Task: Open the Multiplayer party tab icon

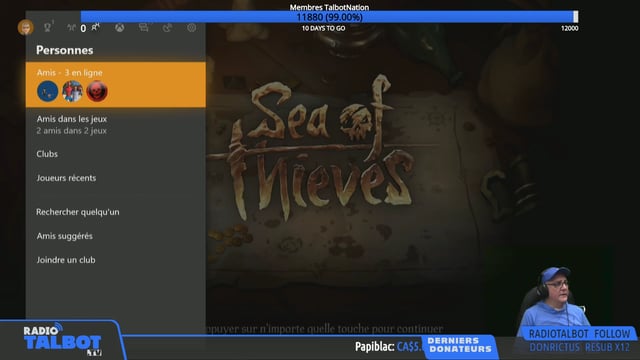Action: (71, 27)
